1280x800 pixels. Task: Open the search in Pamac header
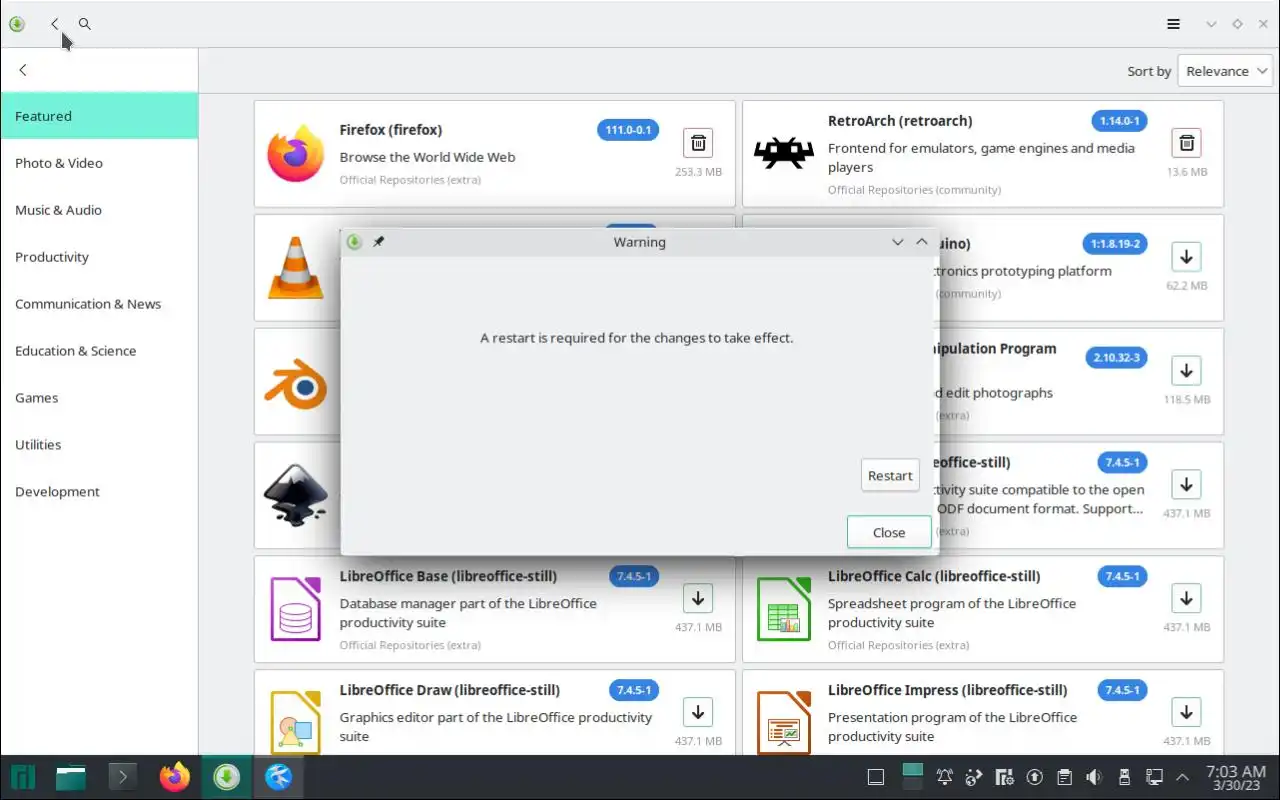(x=85, y=24)
